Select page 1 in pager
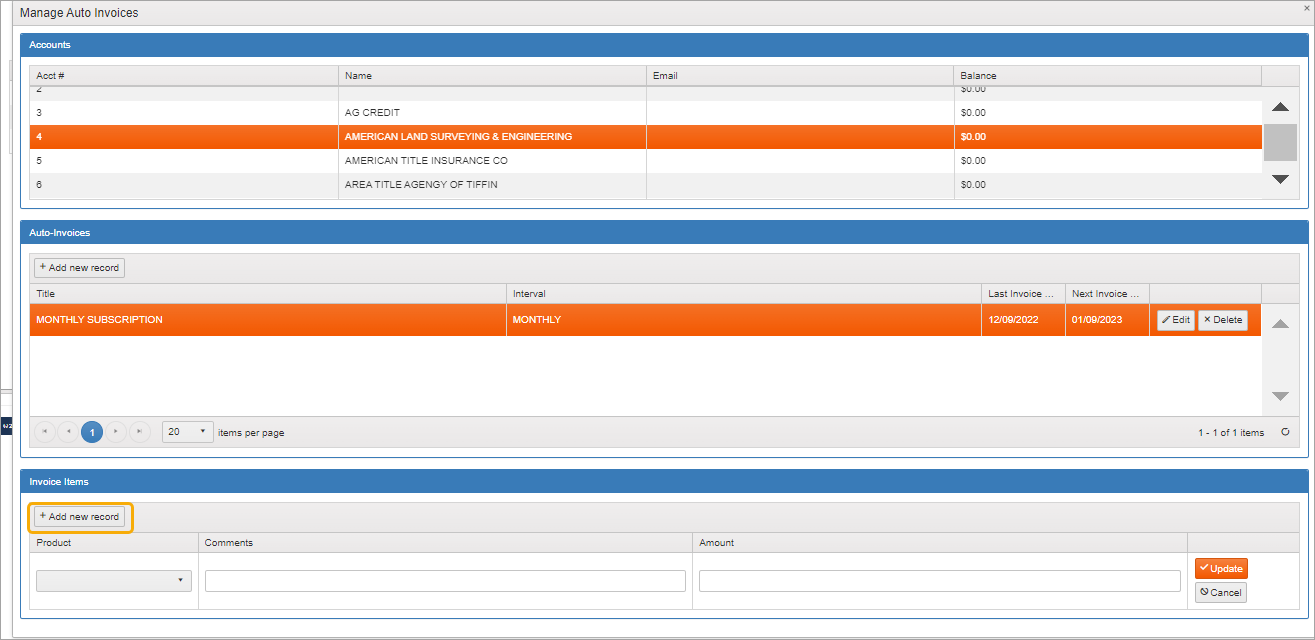The width and height of the screenshot is (1315, 640). pyautogui.click(x=92, y=432)
